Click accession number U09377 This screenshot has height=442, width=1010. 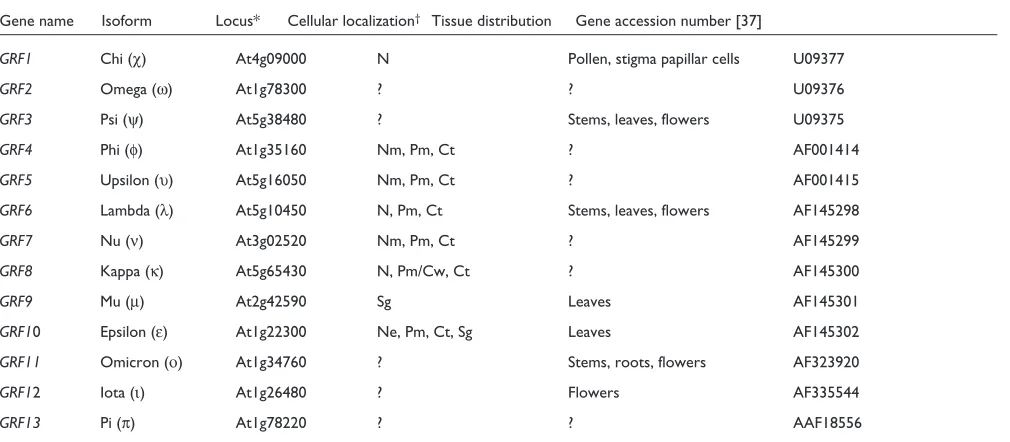coord(818,59)
